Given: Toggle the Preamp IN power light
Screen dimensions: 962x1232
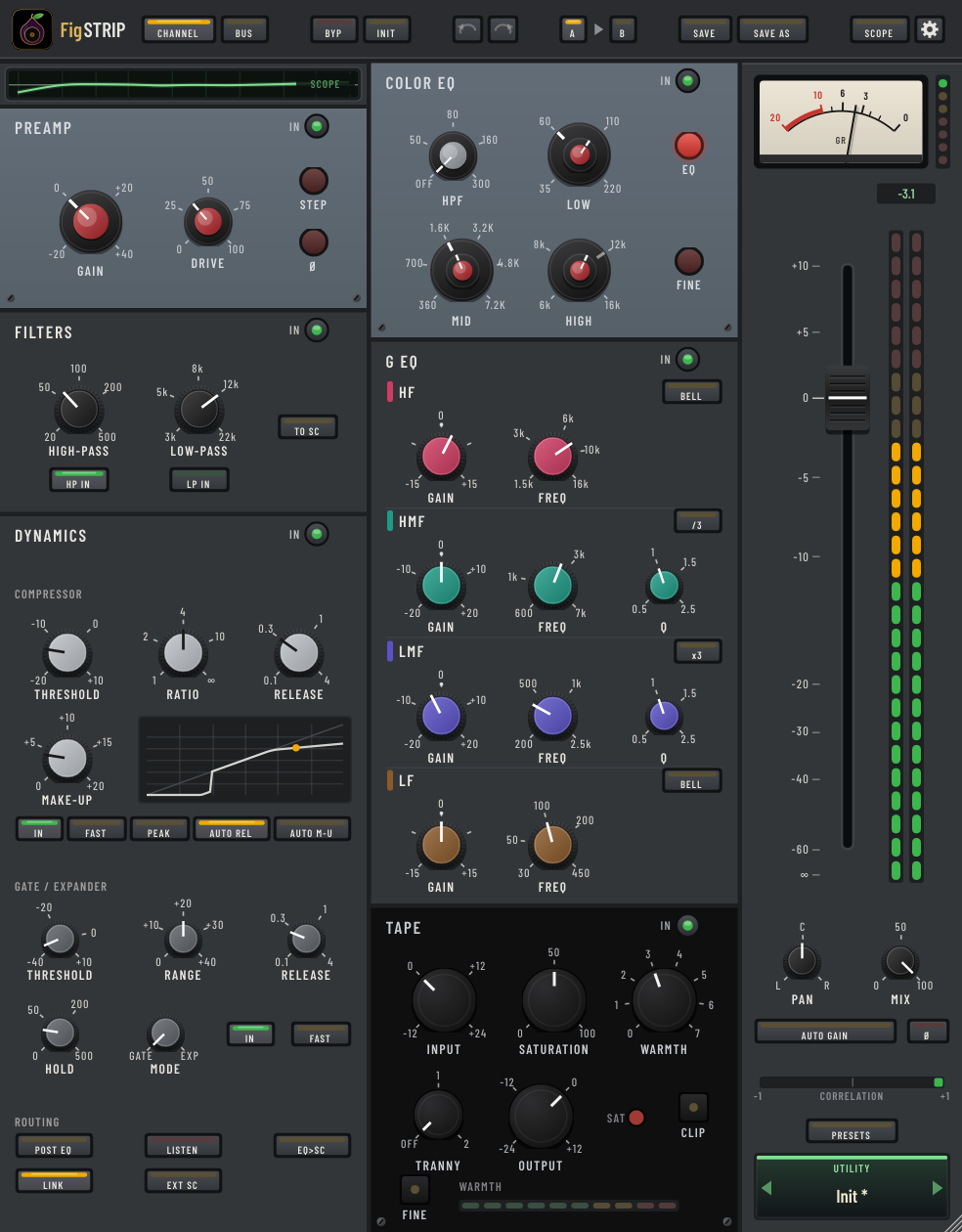Looking at the screenshot, I should coord(316,126).
